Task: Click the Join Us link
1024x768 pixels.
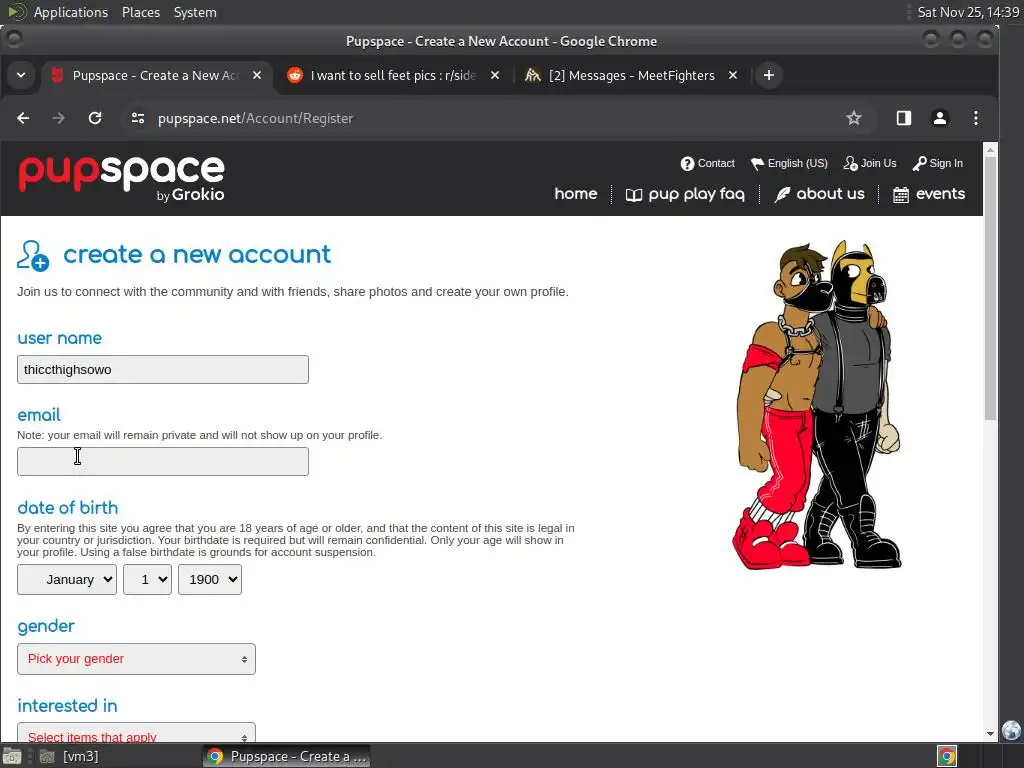Action: [x=870, y=163]
